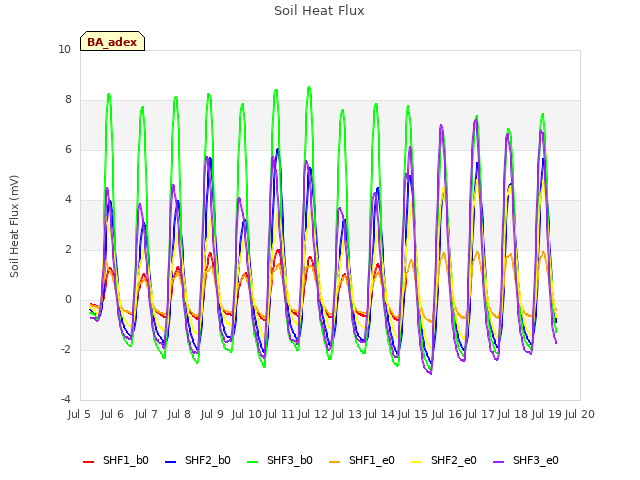
Task: Click the blue SHF2_b0 legend swatch
Action: [171, 462]
